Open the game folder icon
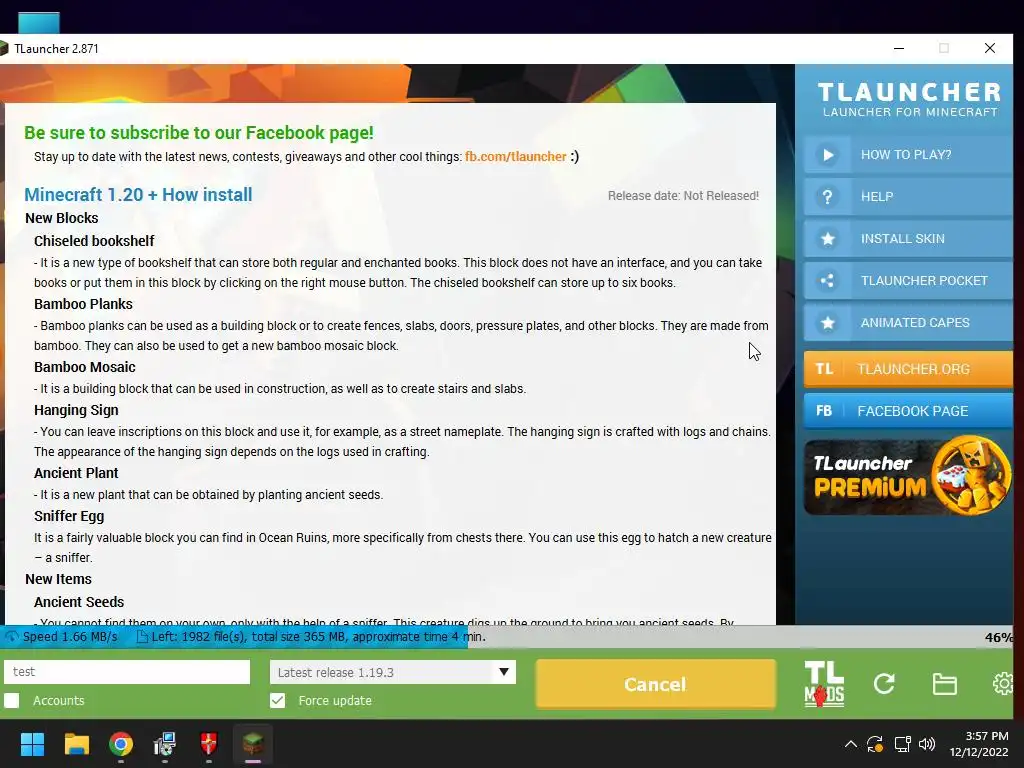The image size is (1024, 768). [944, 684]
